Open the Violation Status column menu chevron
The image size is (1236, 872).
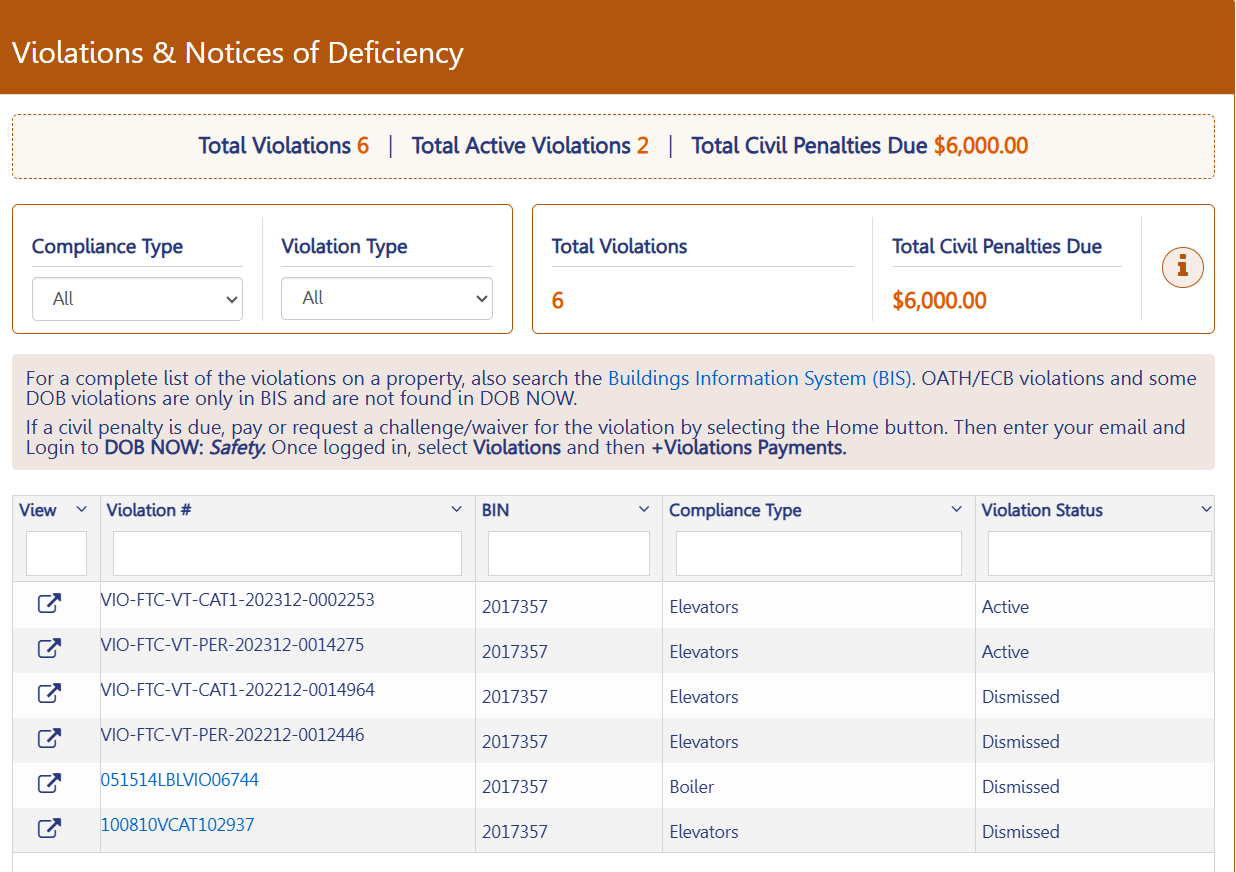[x=1206, y=510]
